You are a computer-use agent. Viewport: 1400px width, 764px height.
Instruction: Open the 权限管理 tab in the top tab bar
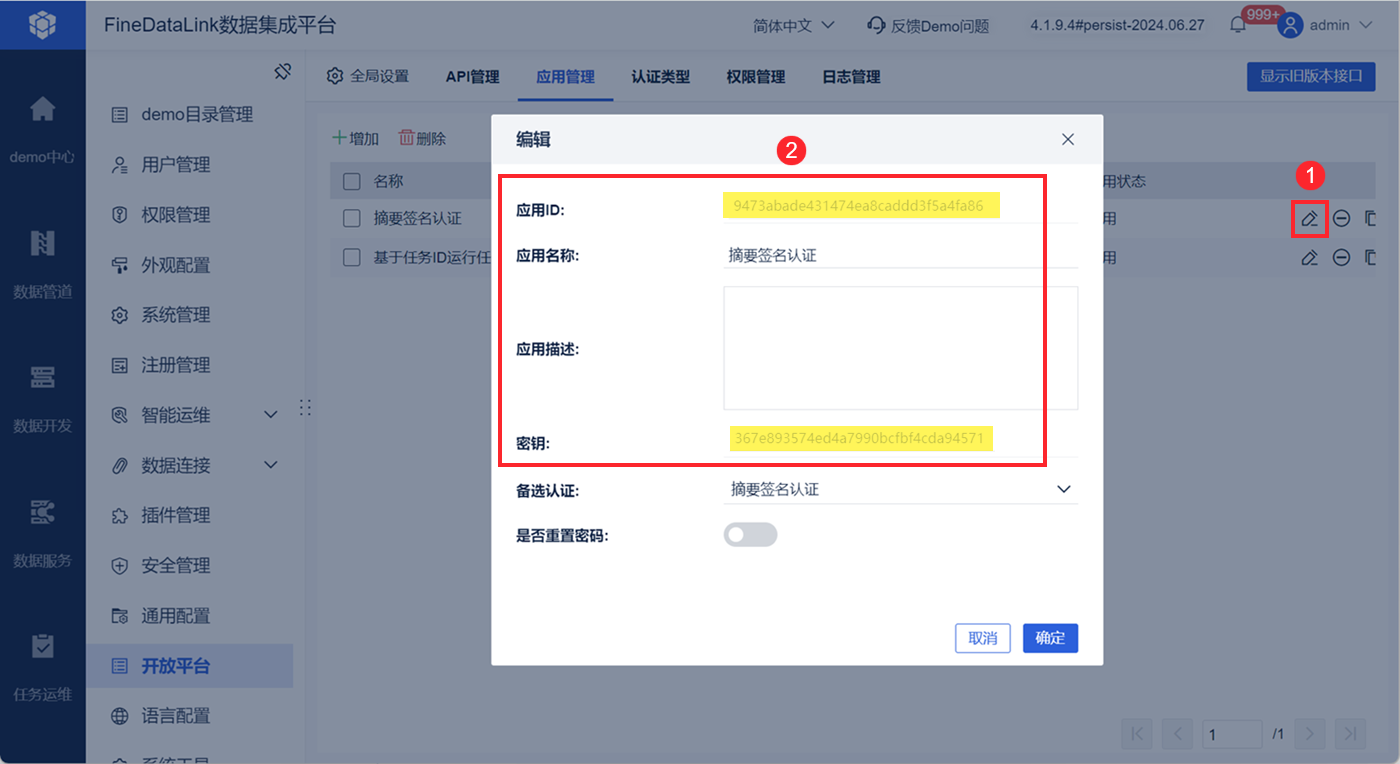click(756, 77)
